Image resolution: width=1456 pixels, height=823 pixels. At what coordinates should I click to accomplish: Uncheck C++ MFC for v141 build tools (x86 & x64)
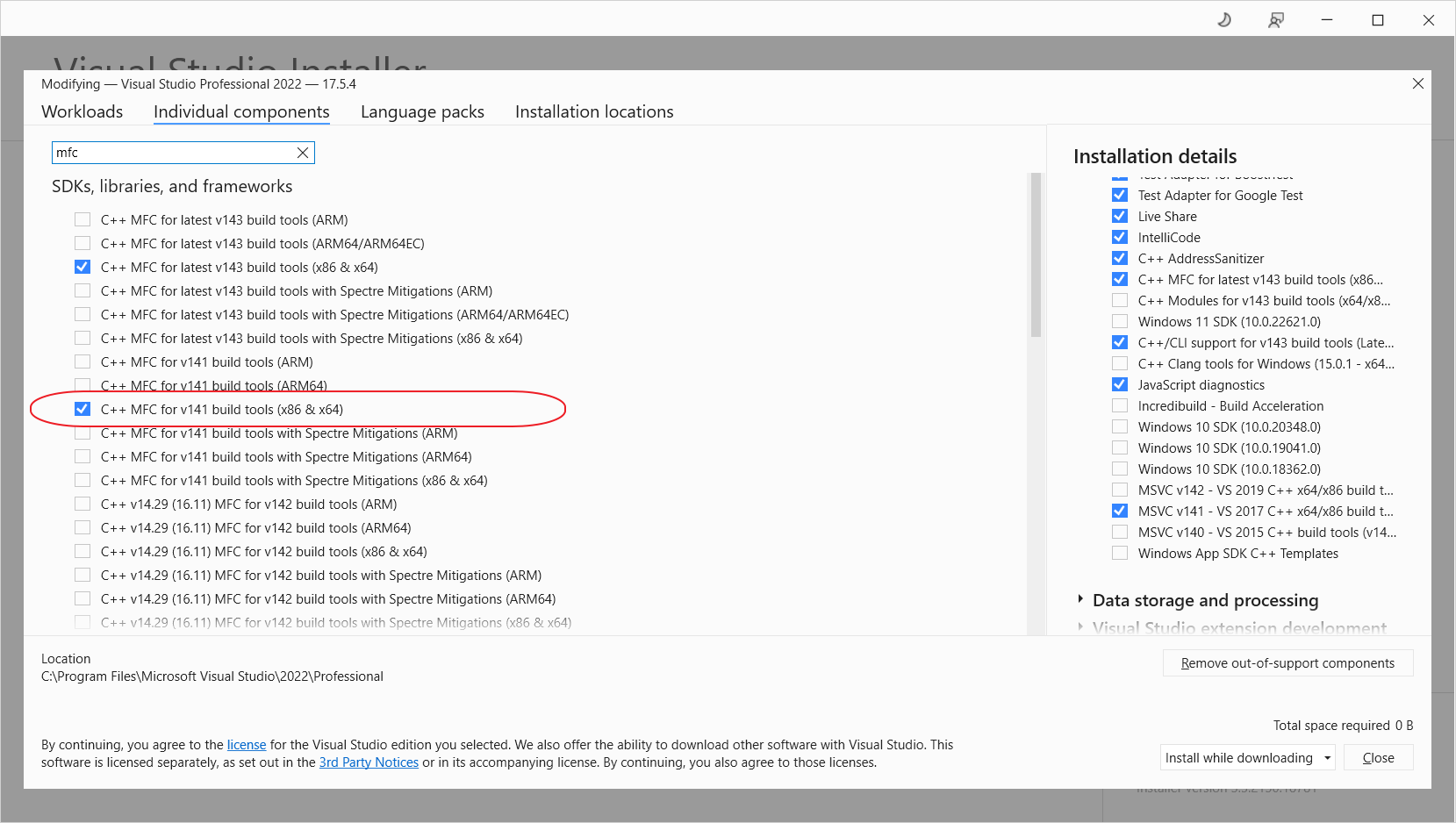pyautogui.click(x=82, y=409)
